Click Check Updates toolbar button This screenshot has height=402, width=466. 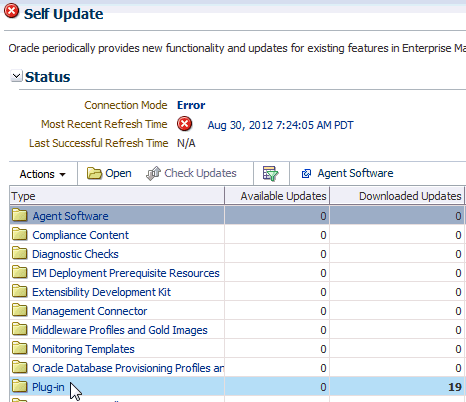[191, 173]
